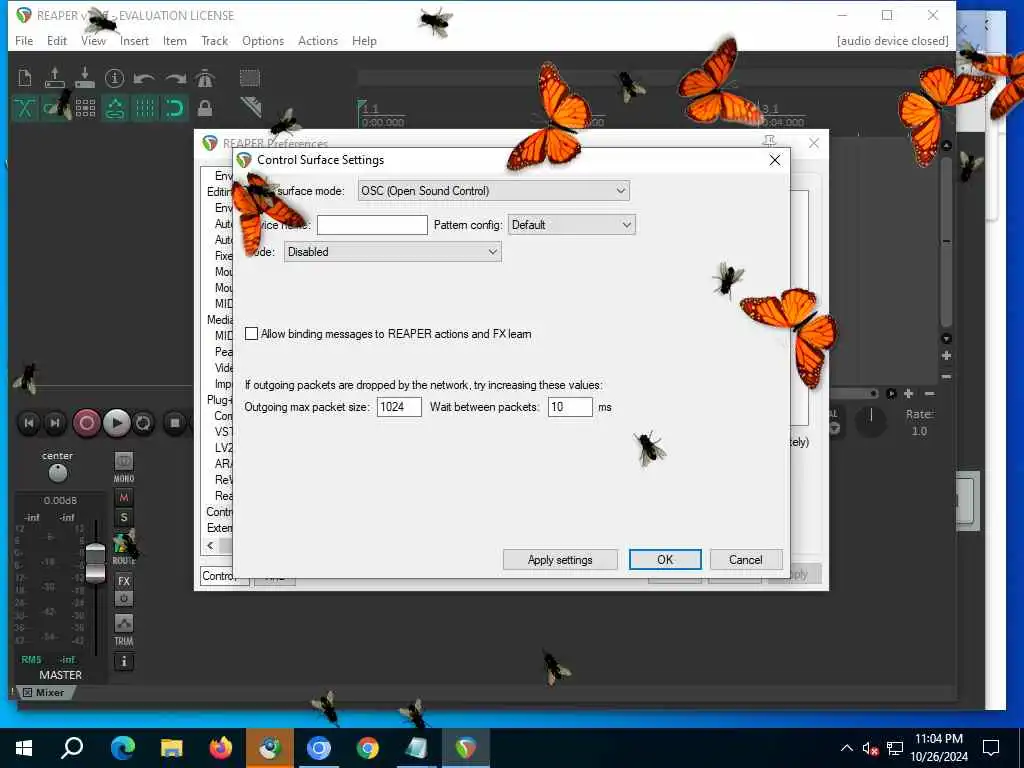Viewport: 1024px width, 768px height.
Task: Toggle ripple editing icon
Action: [x=115, y=108]
